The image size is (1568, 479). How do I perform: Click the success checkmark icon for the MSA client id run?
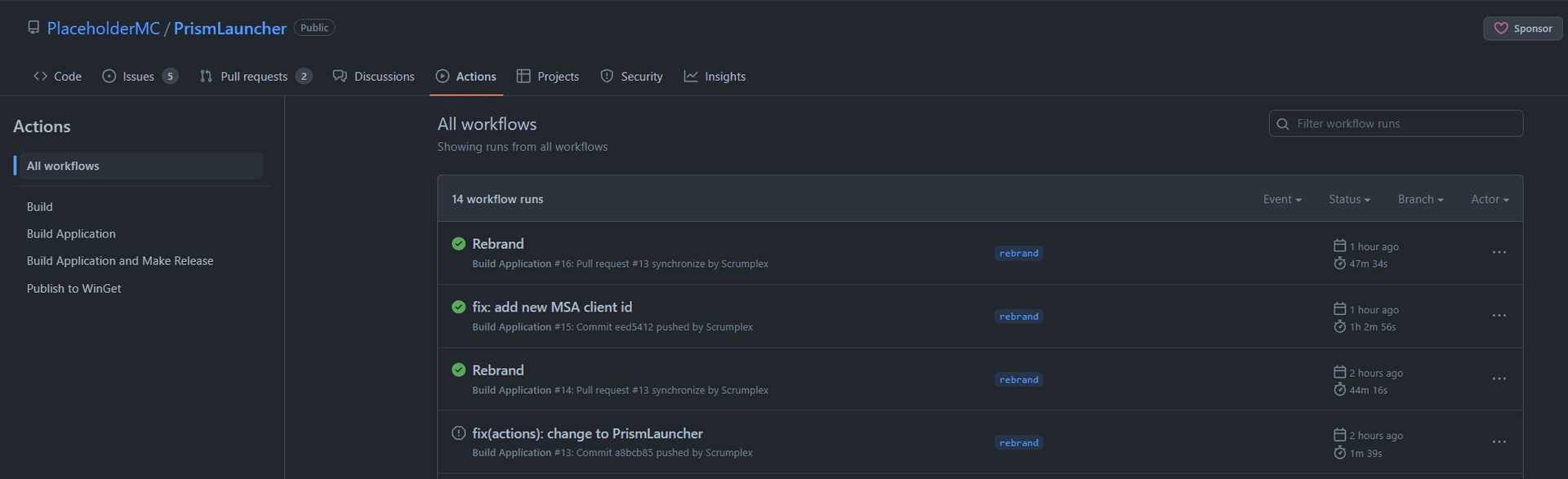459,307
